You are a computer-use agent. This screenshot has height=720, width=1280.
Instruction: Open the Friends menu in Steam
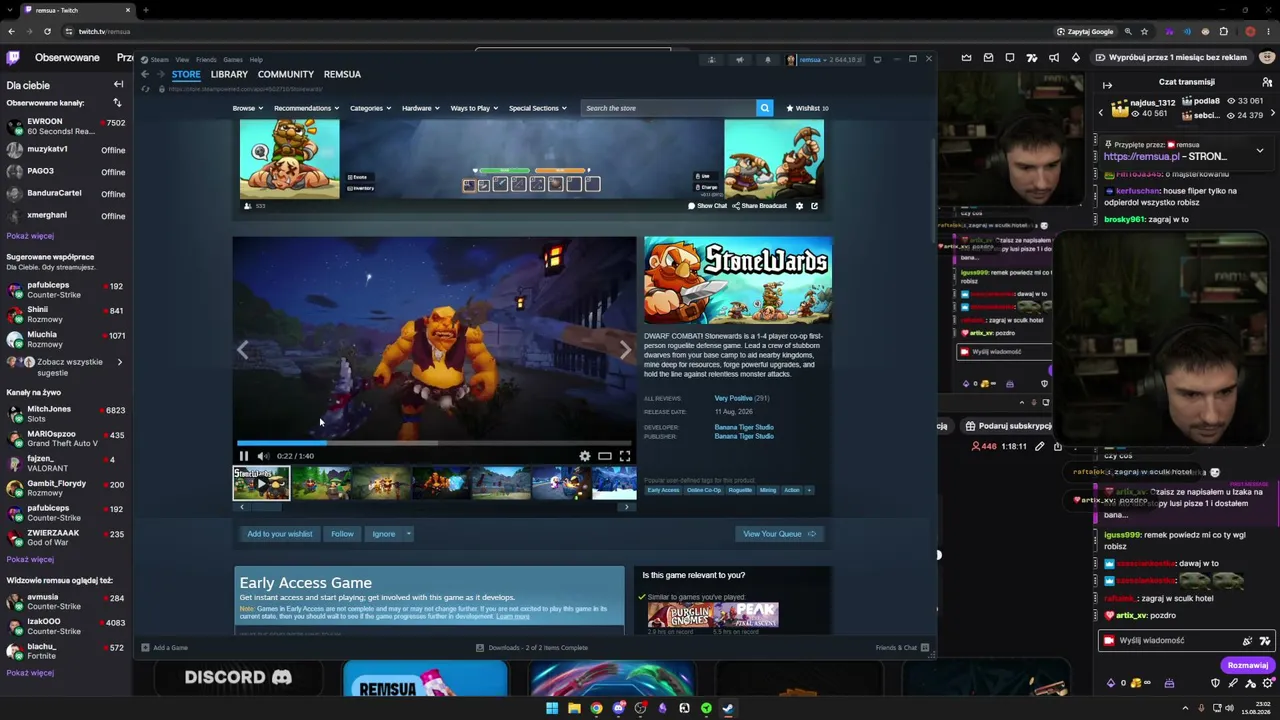point(206,60)
